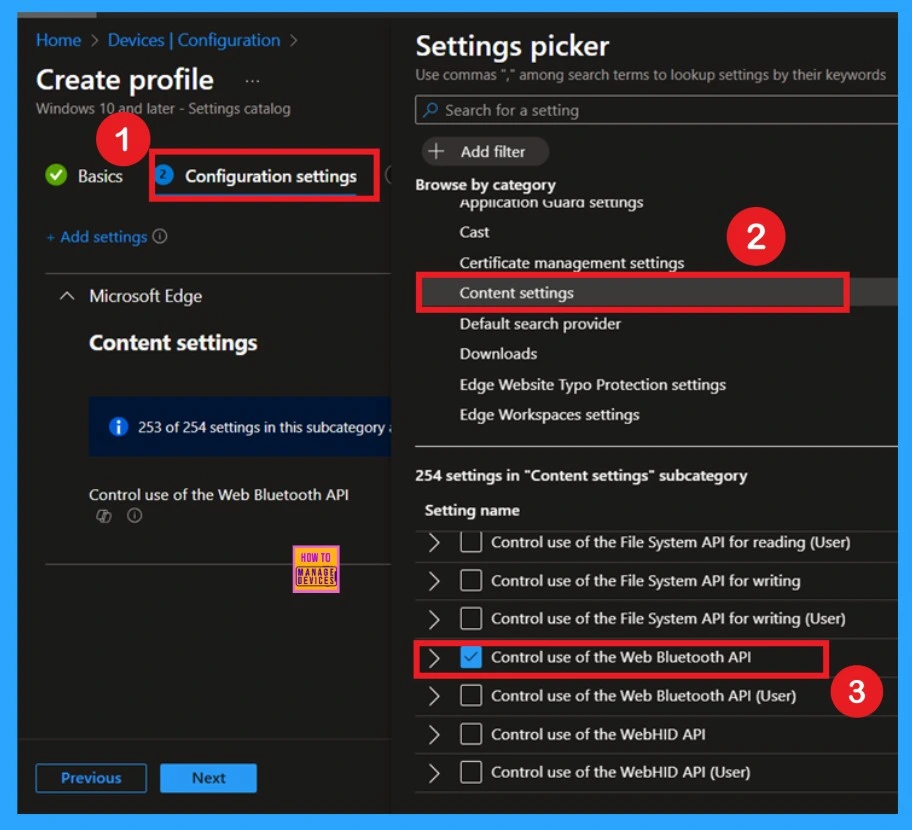
Task: Click the Setting name column header
Action: tap(472, 510)
